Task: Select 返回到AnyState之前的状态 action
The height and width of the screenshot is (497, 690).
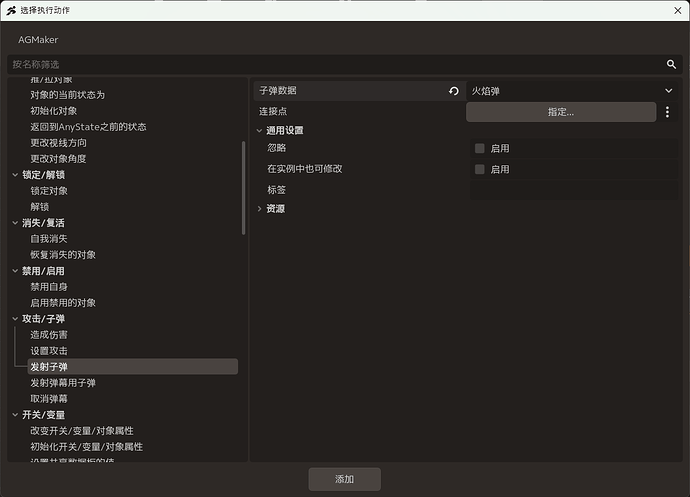Action: [x=88, y=127]
